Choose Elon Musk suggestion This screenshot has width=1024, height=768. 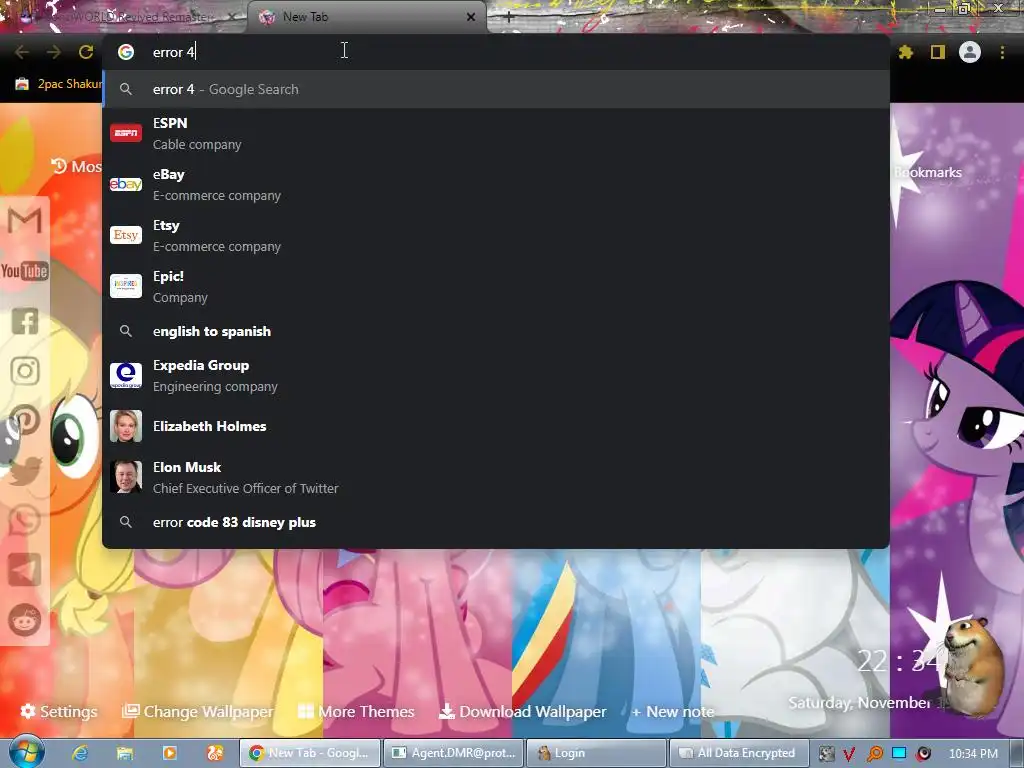tap(496, 477)
